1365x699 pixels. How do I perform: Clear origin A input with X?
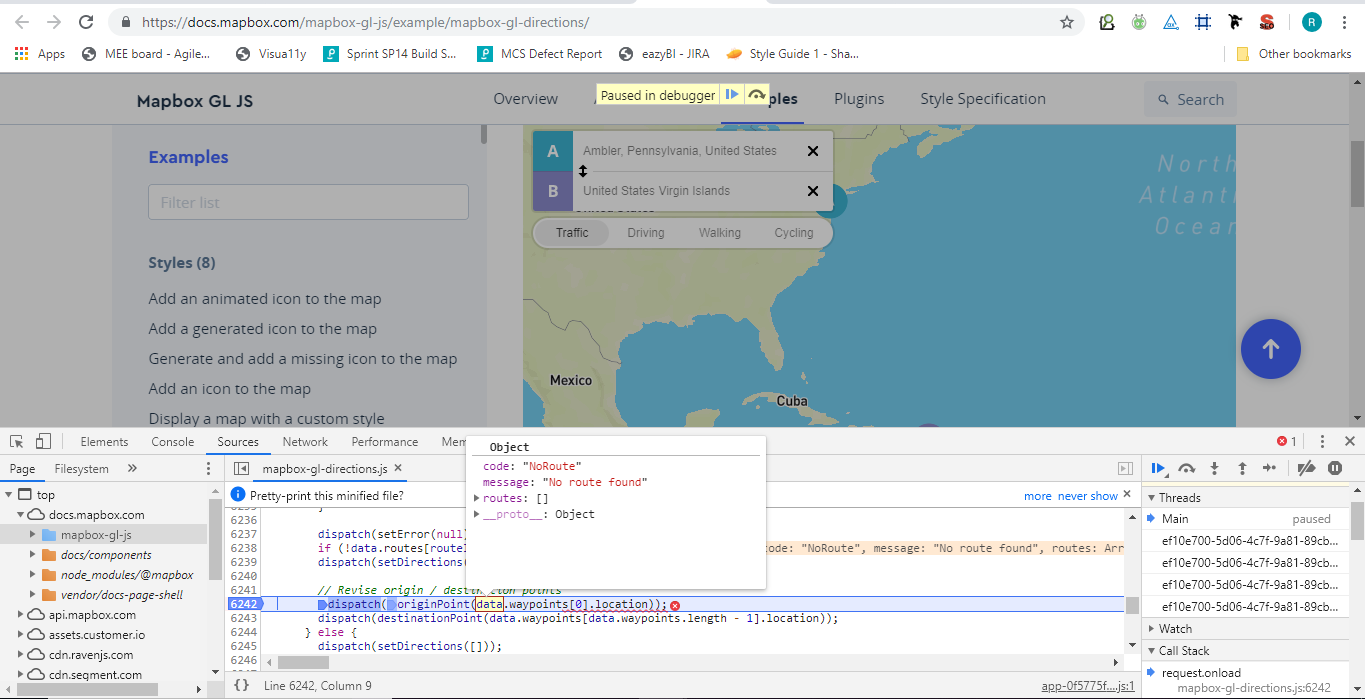coord(812,151)
